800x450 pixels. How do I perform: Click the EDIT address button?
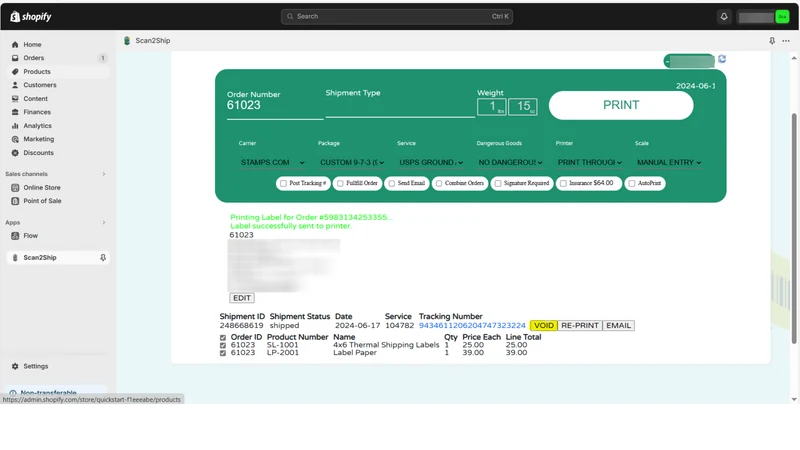(x=242, y=298)
